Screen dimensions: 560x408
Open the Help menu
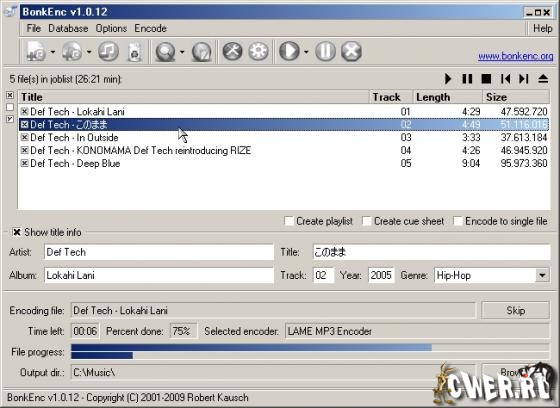(542, 28)
